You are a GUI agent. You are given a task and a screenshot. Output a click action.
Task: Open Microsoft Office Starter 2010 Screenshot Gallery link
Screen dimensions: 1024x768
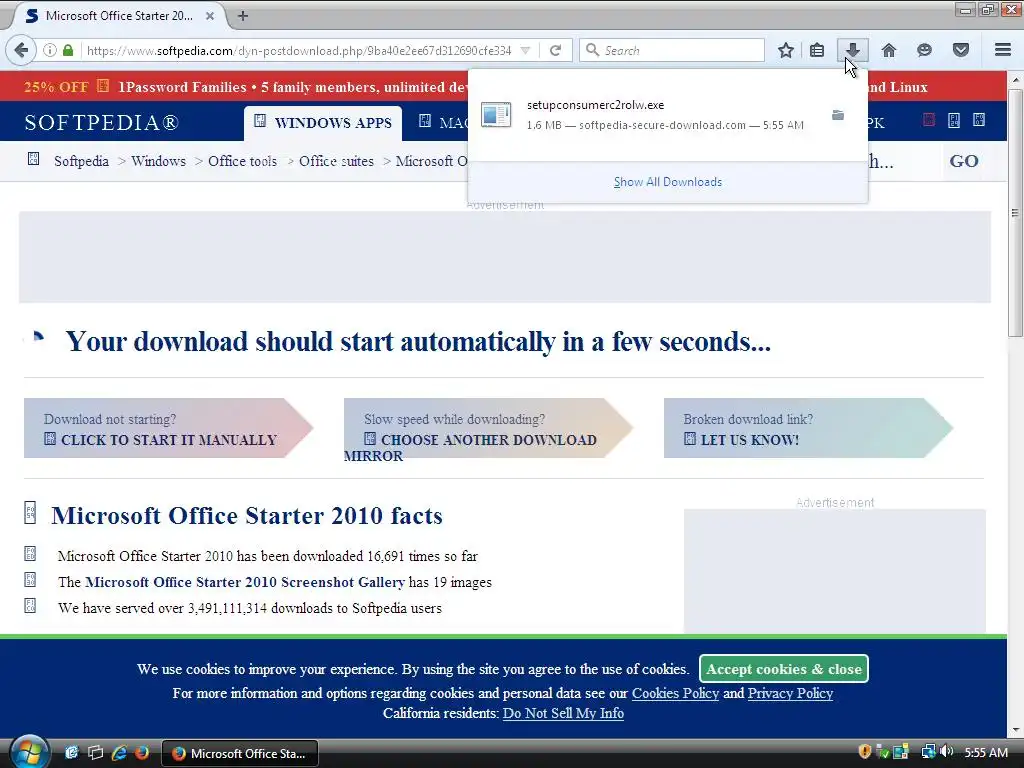pyautogui.click(x=245, y=582)
